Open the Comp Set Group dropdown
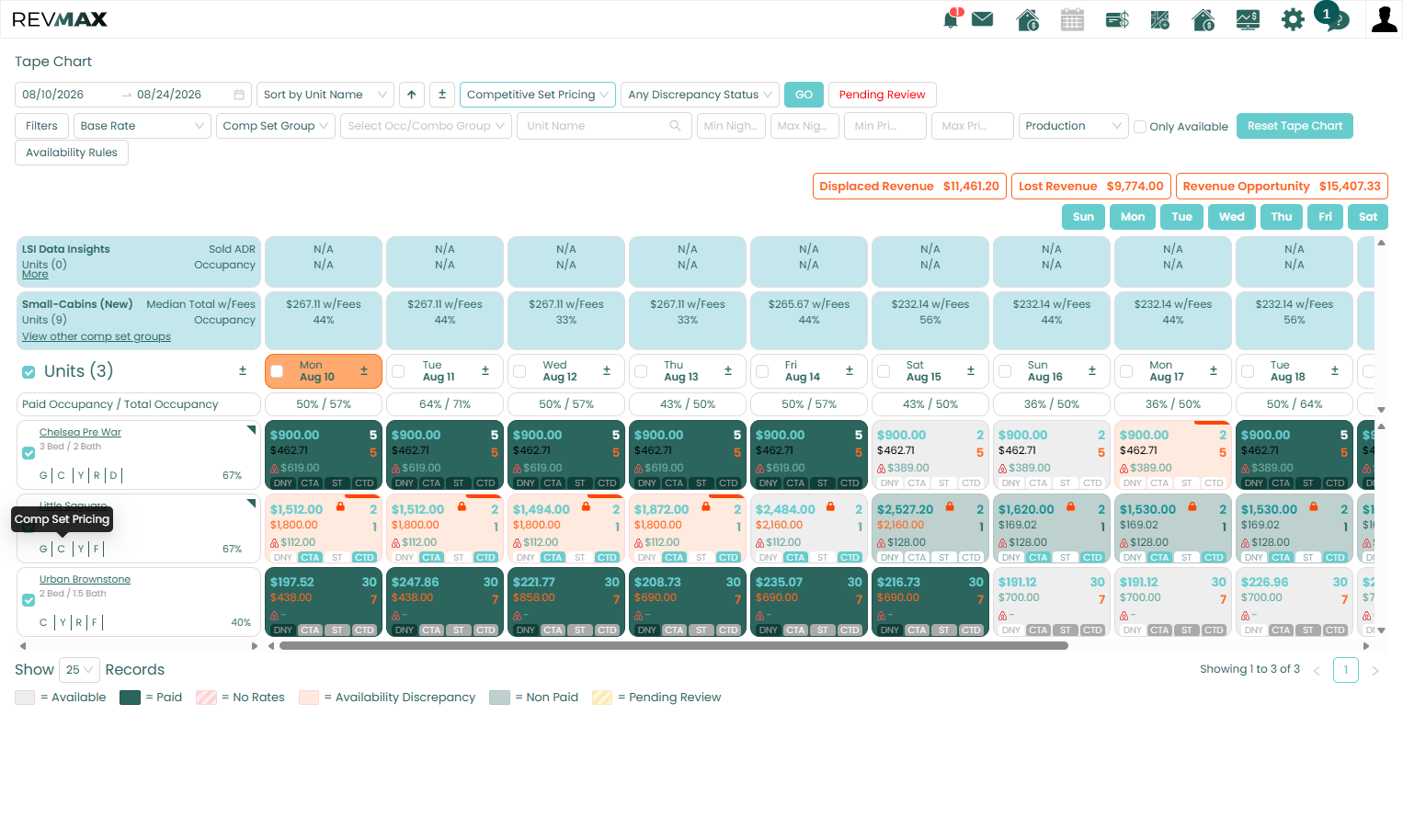Screen dimensions: 1403x840 tap(276, 126)
